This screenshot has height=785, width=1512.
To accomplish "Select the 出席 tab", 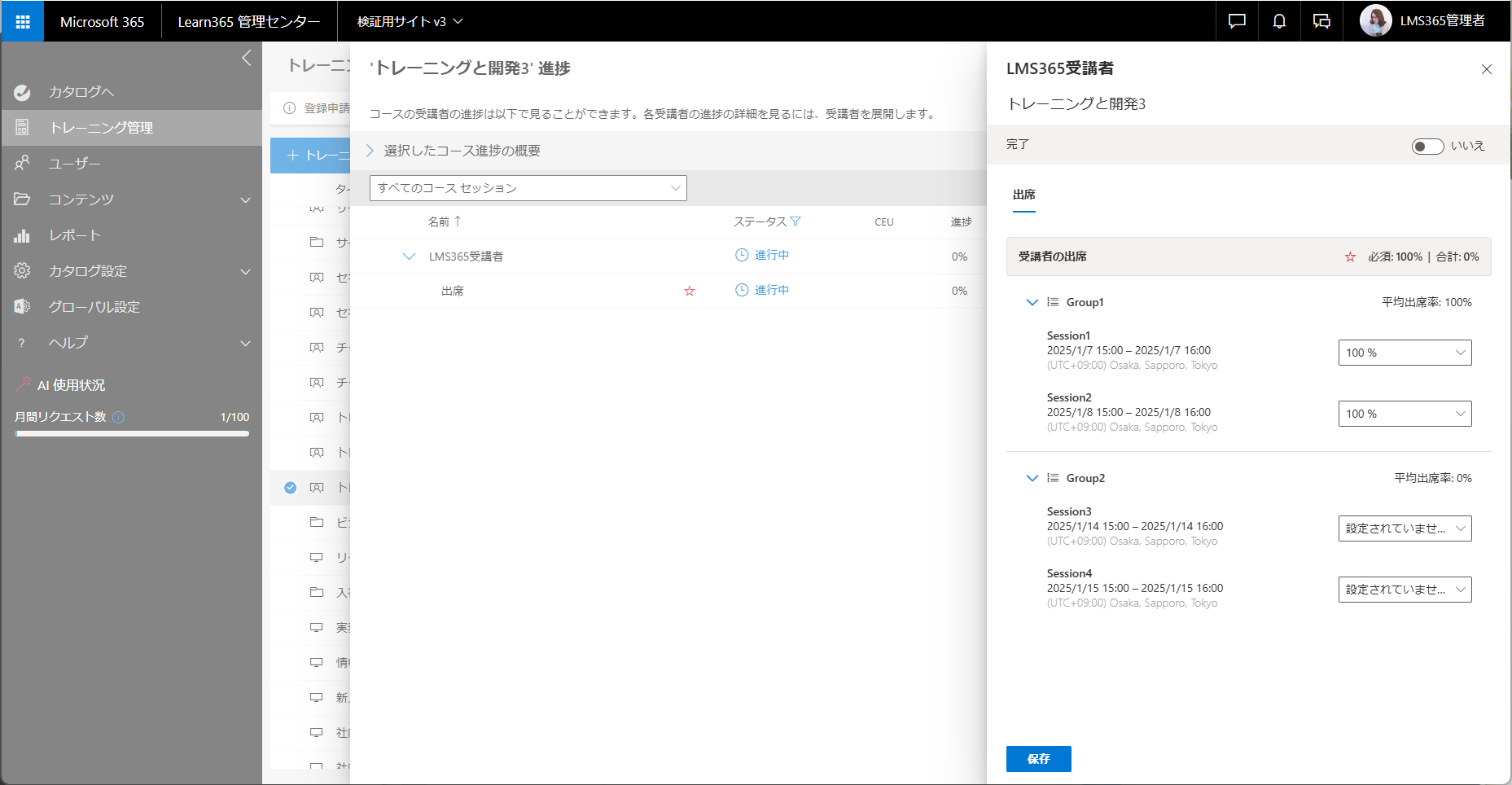I will pos(1024,195).
